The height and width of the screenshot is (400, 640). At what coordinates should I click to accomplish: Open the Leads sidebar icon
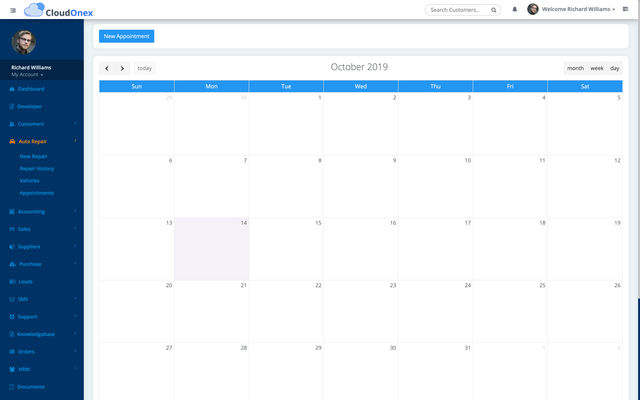pyautogui.click(x=12, y=282)
